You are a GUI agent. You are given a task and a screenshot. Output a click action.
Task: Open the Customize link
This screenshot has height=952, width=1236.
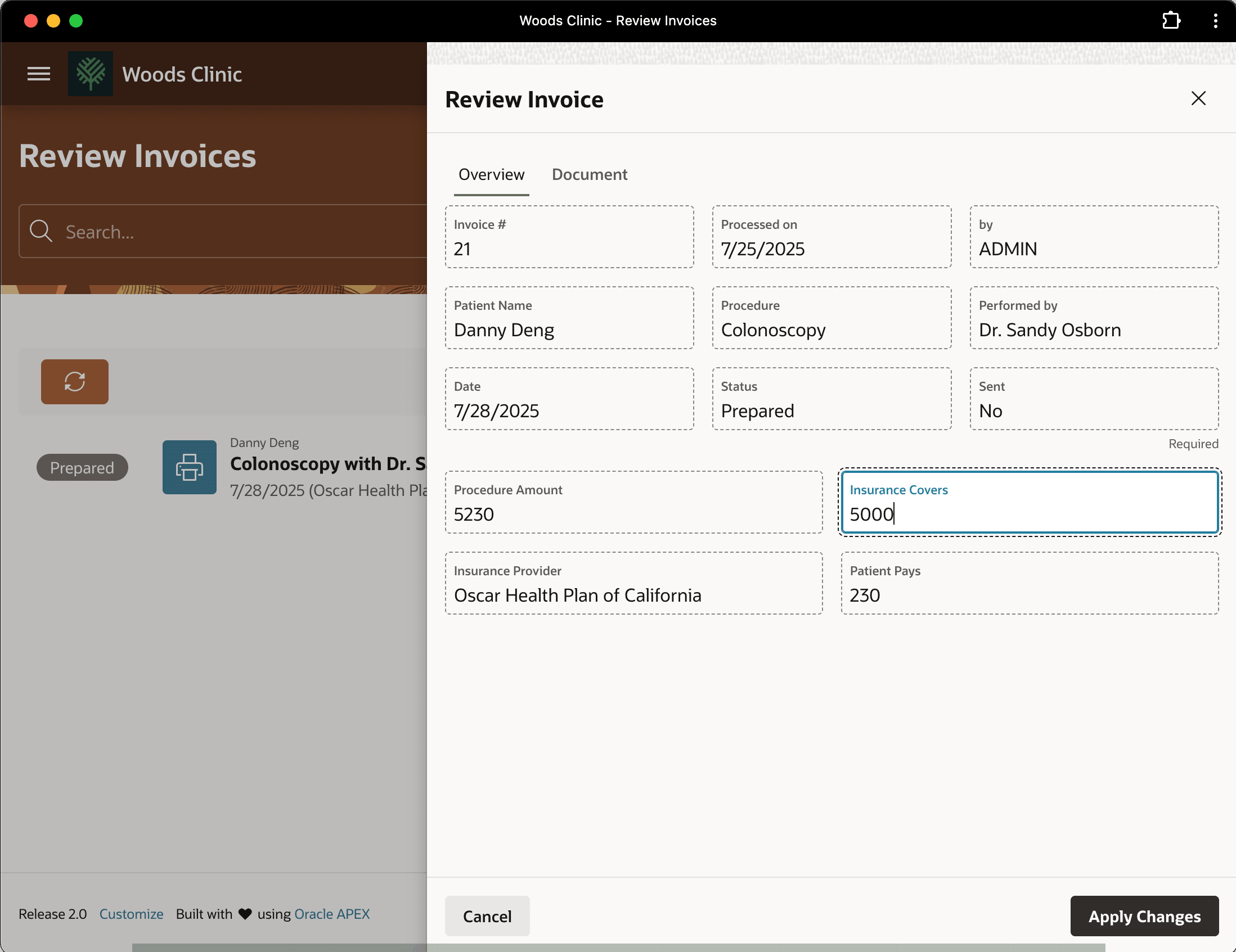click(x=131, y=914)
